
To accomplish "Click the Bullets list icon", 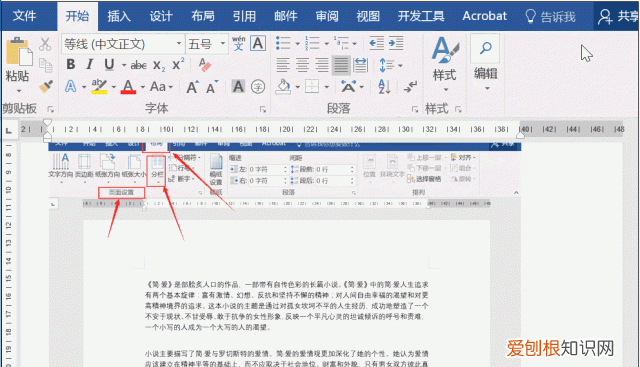I will pos(283,43).
